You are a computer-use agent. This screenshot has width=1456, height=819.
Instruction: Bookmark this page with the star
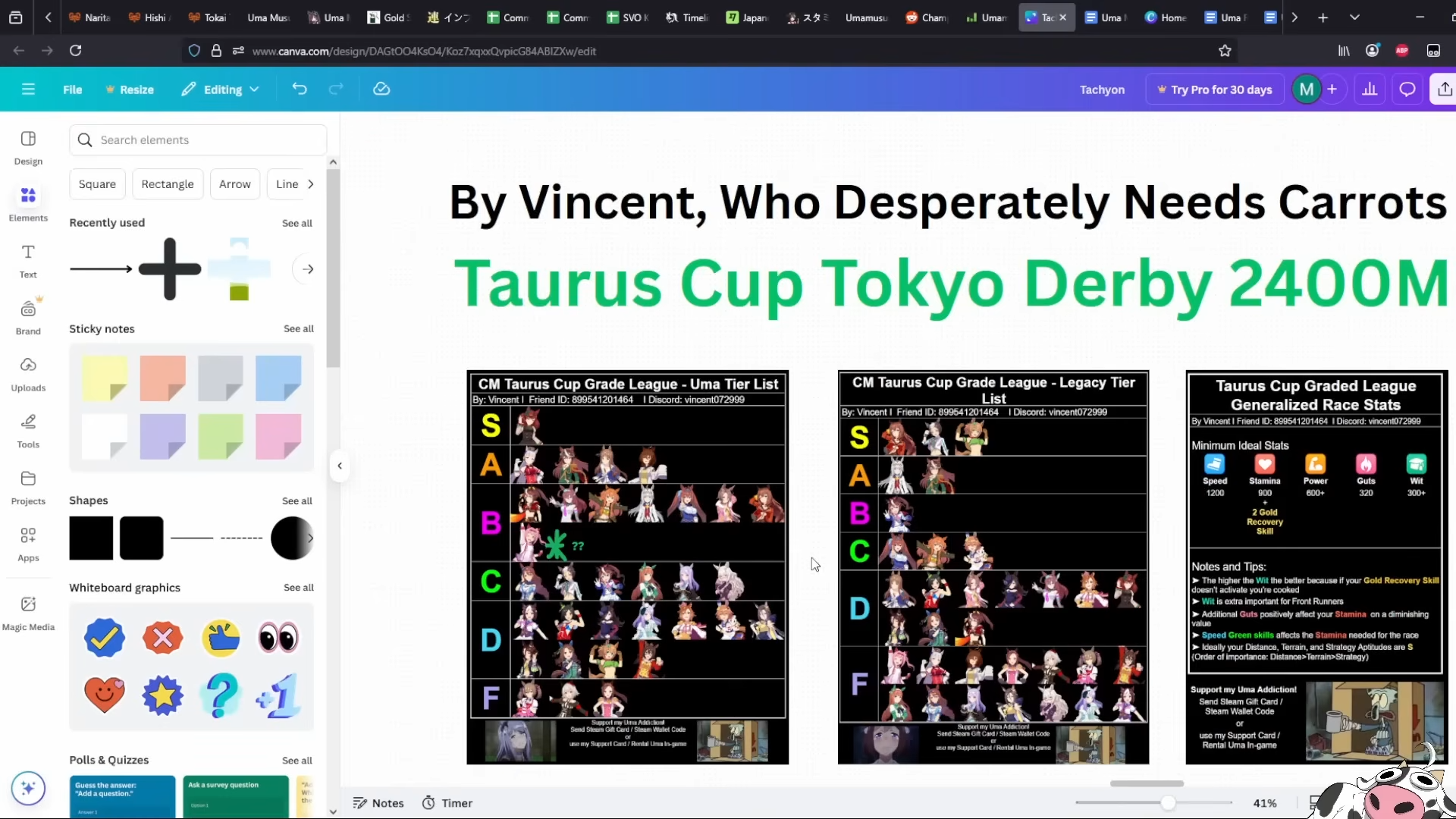point(1225,51)
